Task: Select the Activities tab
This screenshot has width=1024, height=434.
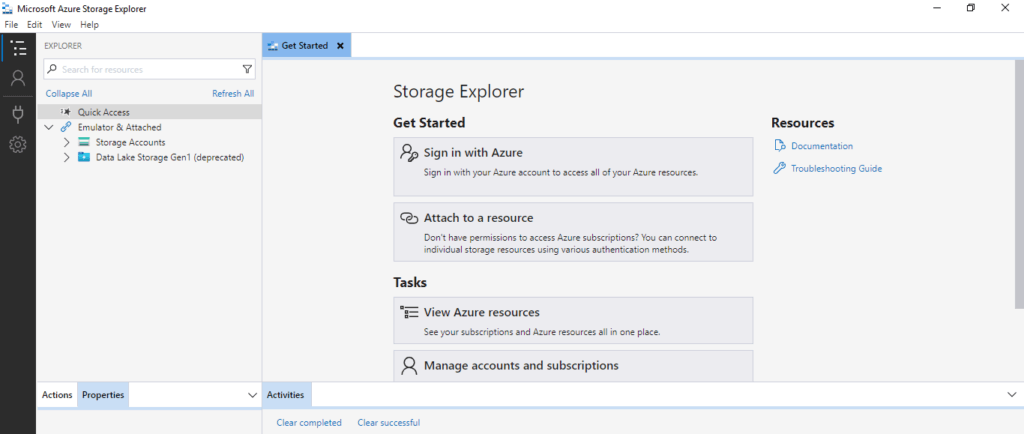Action: pyautogui.click(x=285, y=395)
